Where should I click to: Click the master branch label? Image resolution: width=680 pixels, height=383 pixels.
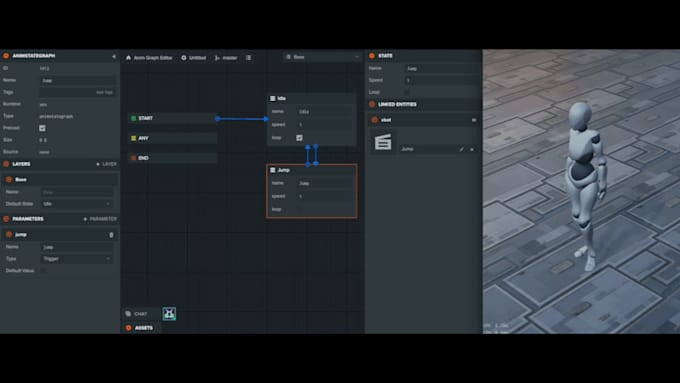(x=229, y=58)
